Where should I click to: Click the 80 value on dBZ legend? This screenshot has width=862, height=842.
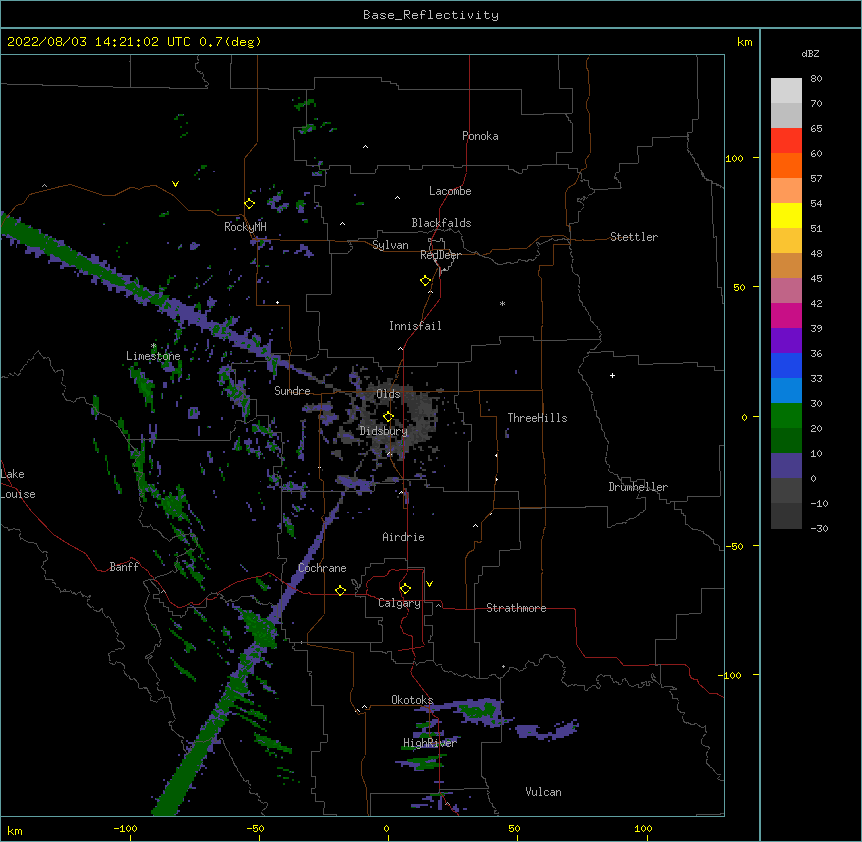(816, 79)
